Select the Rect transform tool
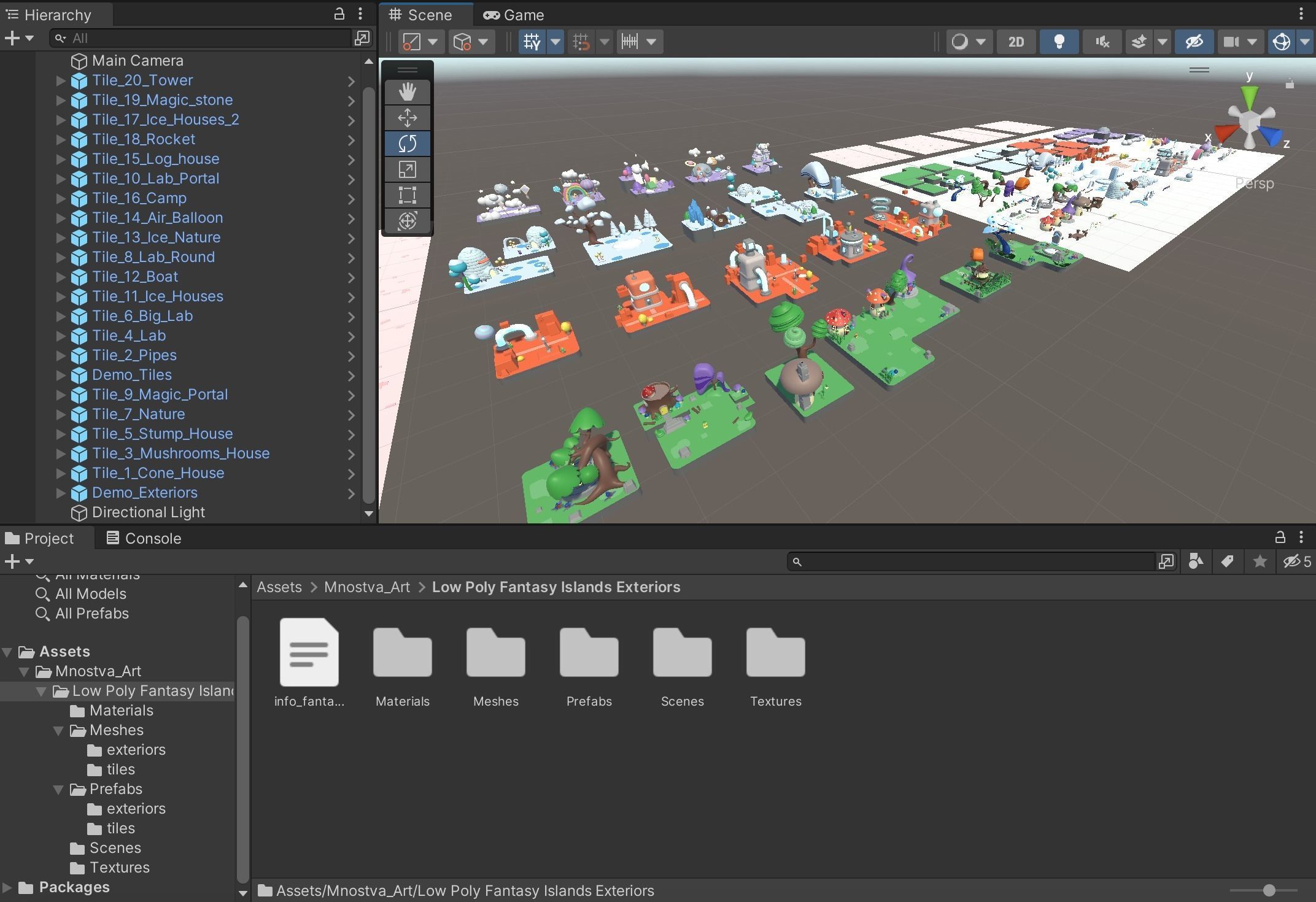This screenshot has height=902, width=1316. (407, 195)
